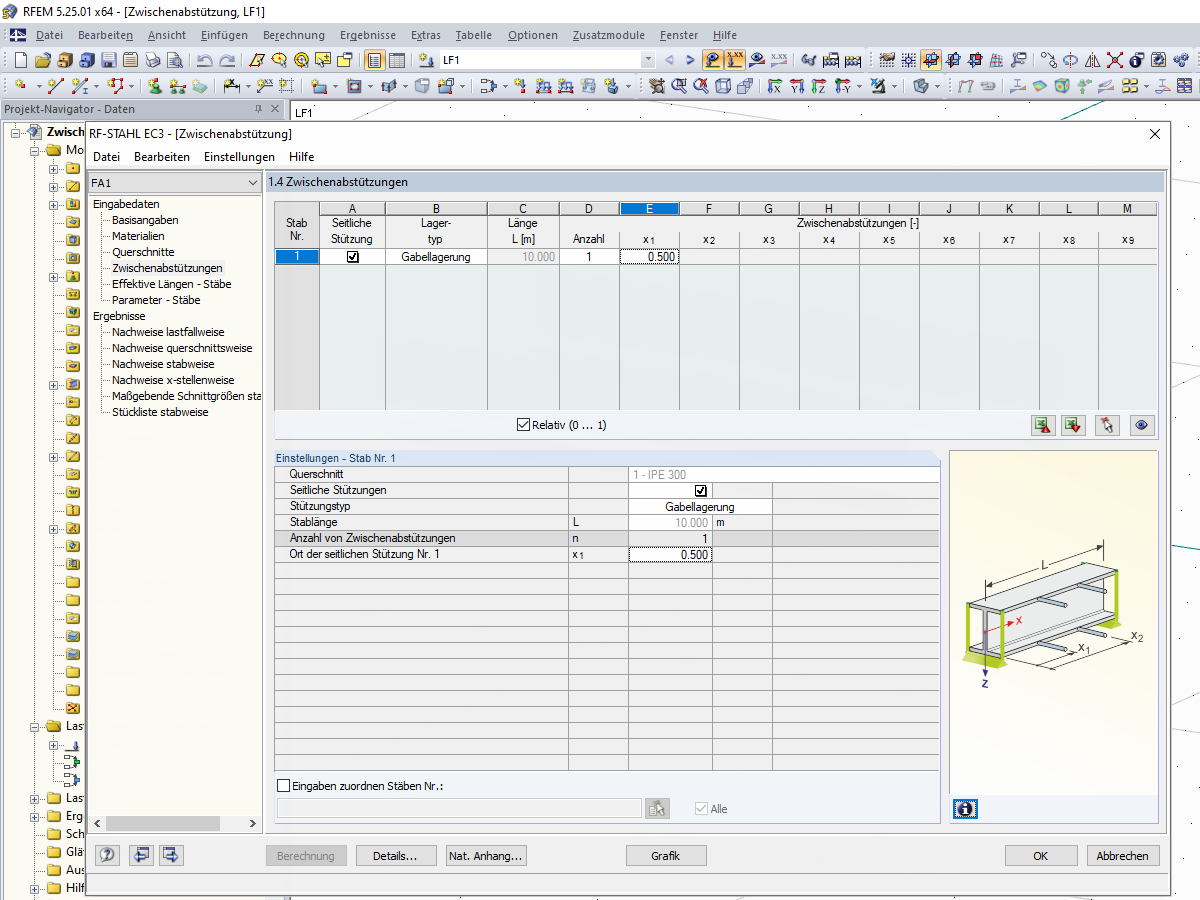Go to previous load case arrow
The height and width of the screenshot is (900, 1200).
point(669,60)
